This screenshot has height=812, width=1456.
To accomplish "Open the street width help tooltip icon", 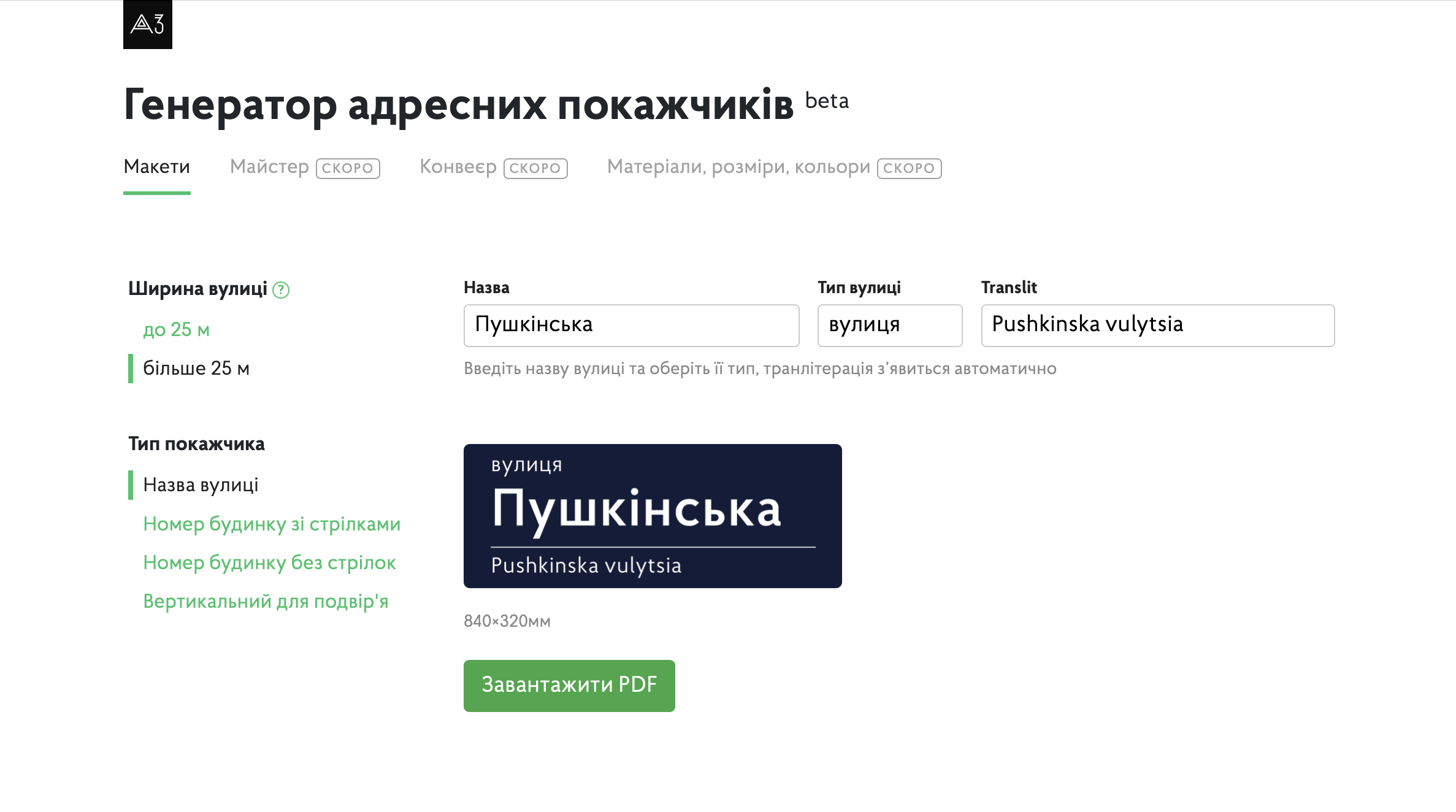I will coord(283,289).
